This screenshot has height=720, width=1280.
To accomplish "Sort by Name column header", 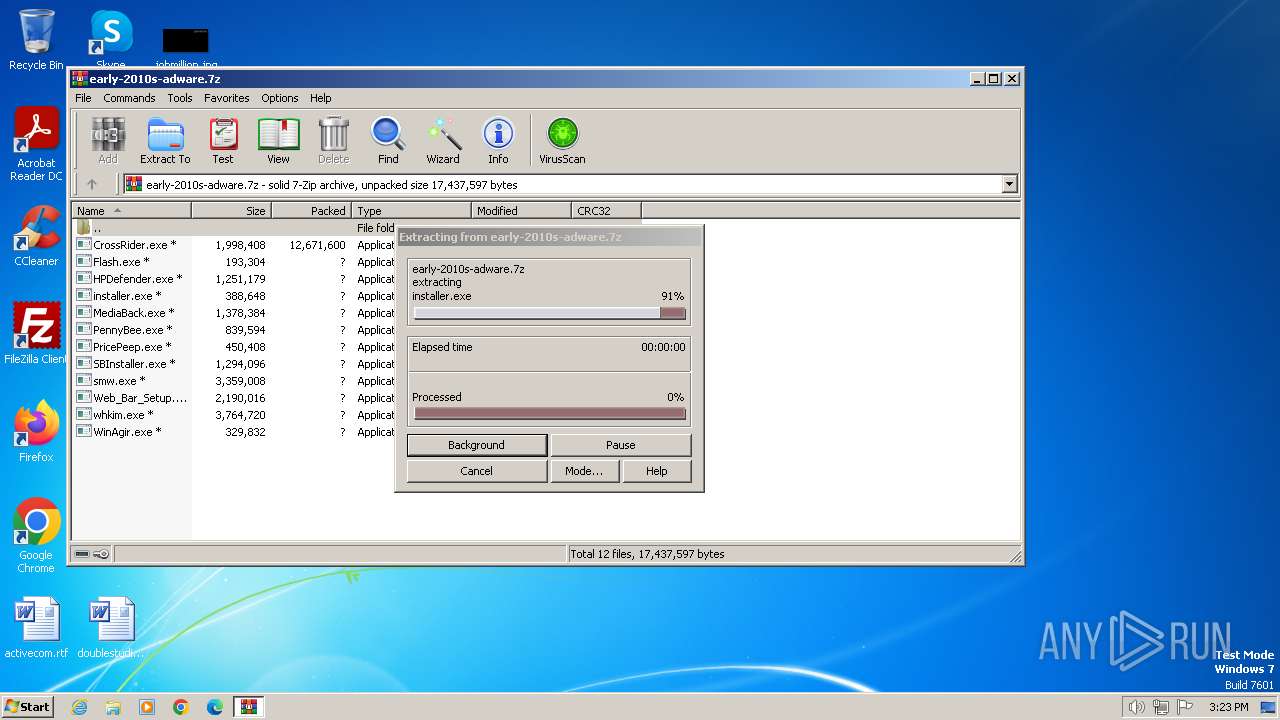I will point(131,210).
